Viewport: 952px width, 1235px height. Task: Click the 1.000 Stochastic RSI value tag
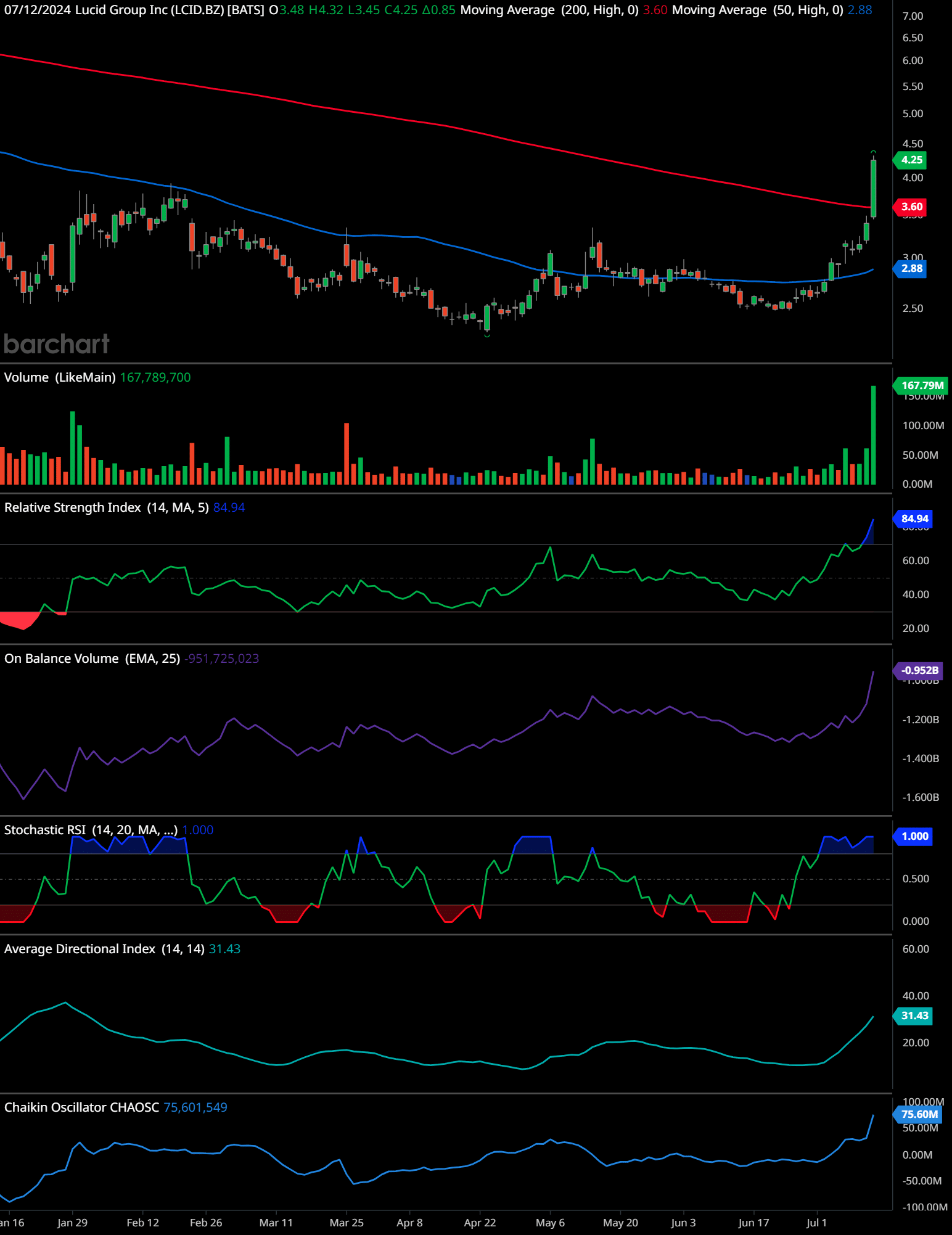tap(913, 837)
